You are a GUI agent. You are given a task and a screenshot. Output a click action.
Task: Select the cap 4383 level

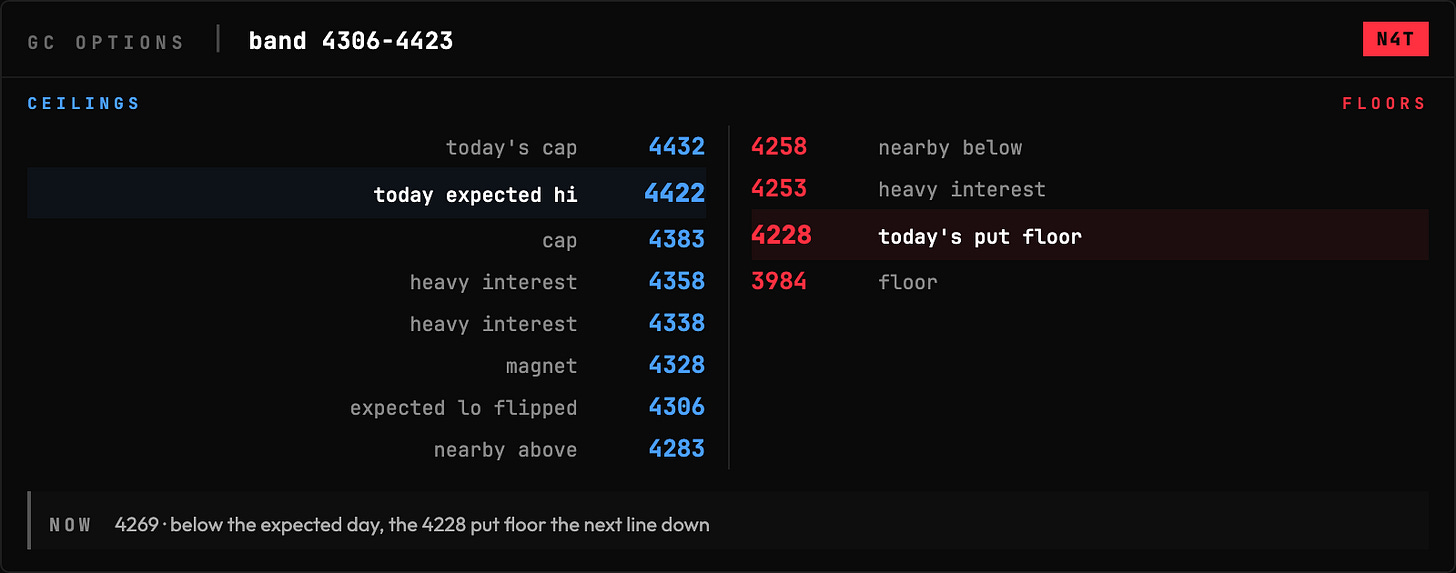coord(367,240)
